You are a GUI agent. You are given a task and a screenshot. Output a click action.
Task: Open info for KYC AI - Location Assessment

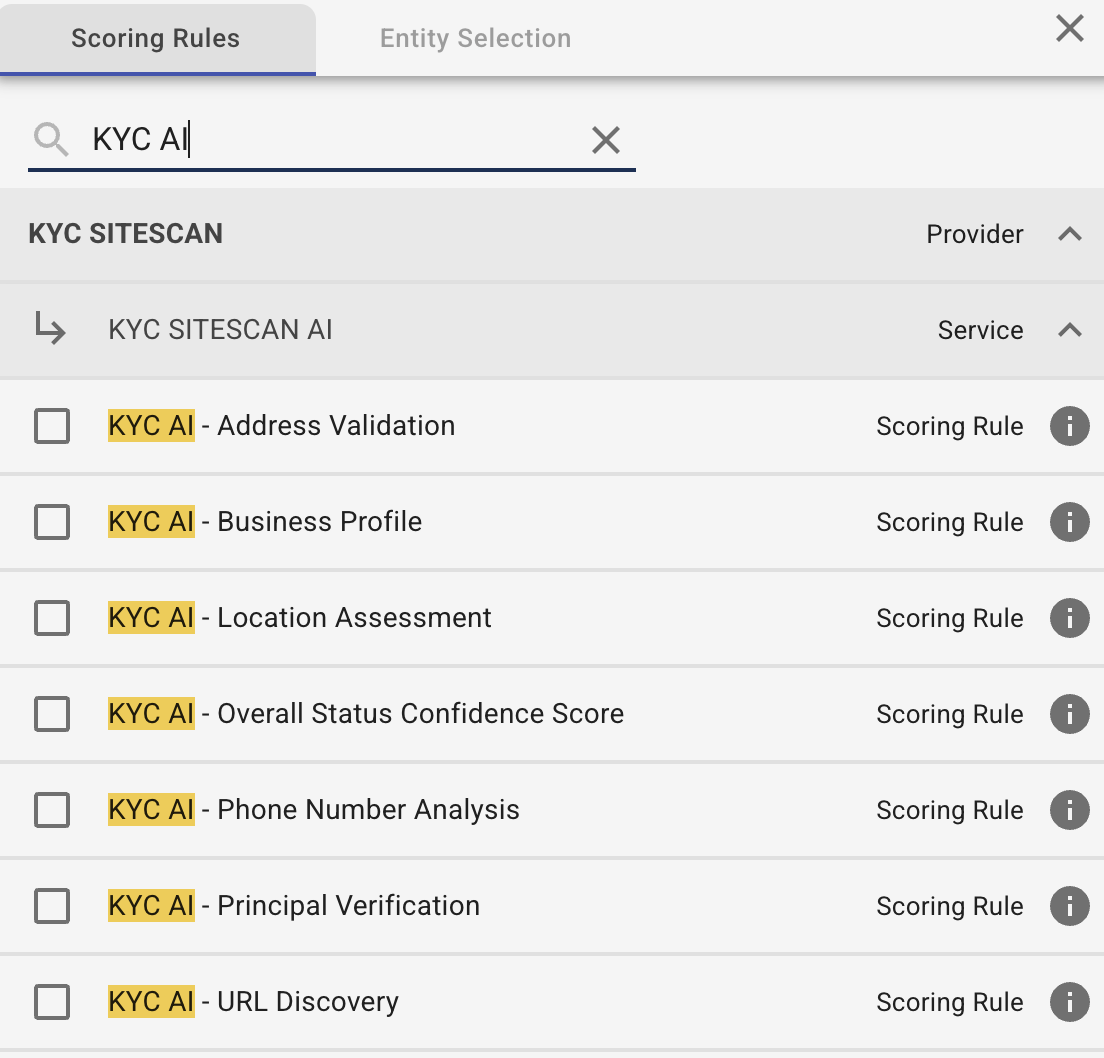click(1070, 617)
